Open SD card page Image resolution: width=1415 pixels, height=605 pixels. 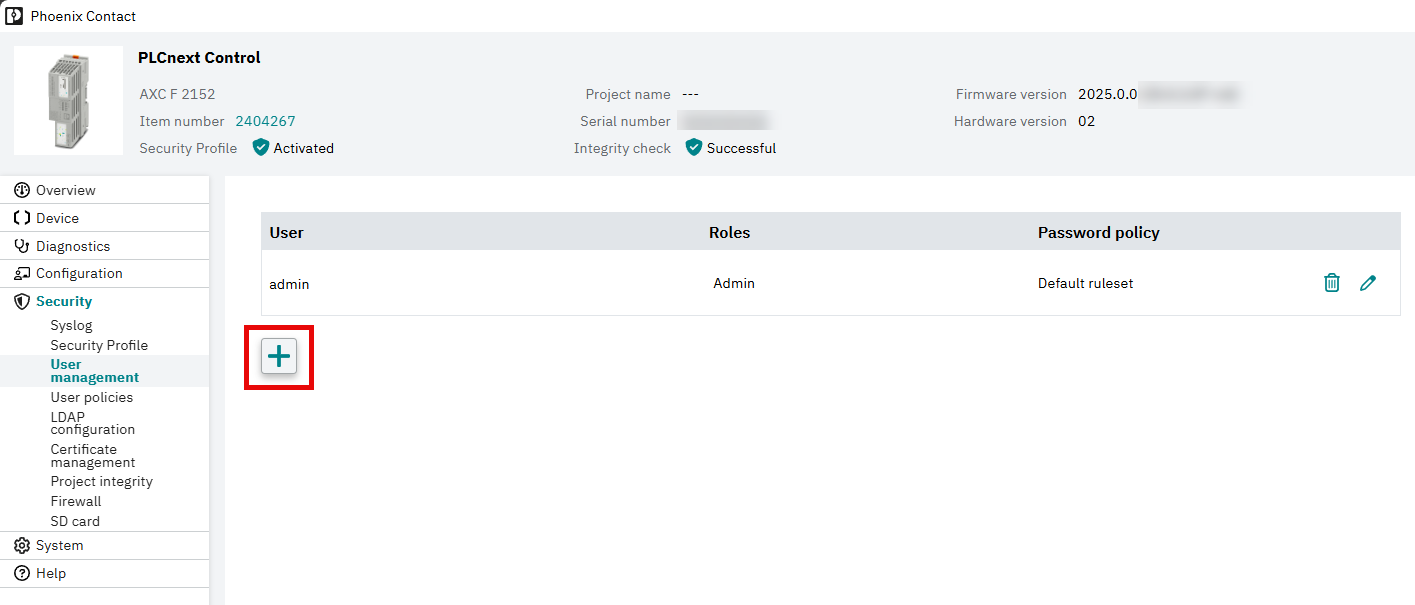pyautogui.click(x=75, y=521)
